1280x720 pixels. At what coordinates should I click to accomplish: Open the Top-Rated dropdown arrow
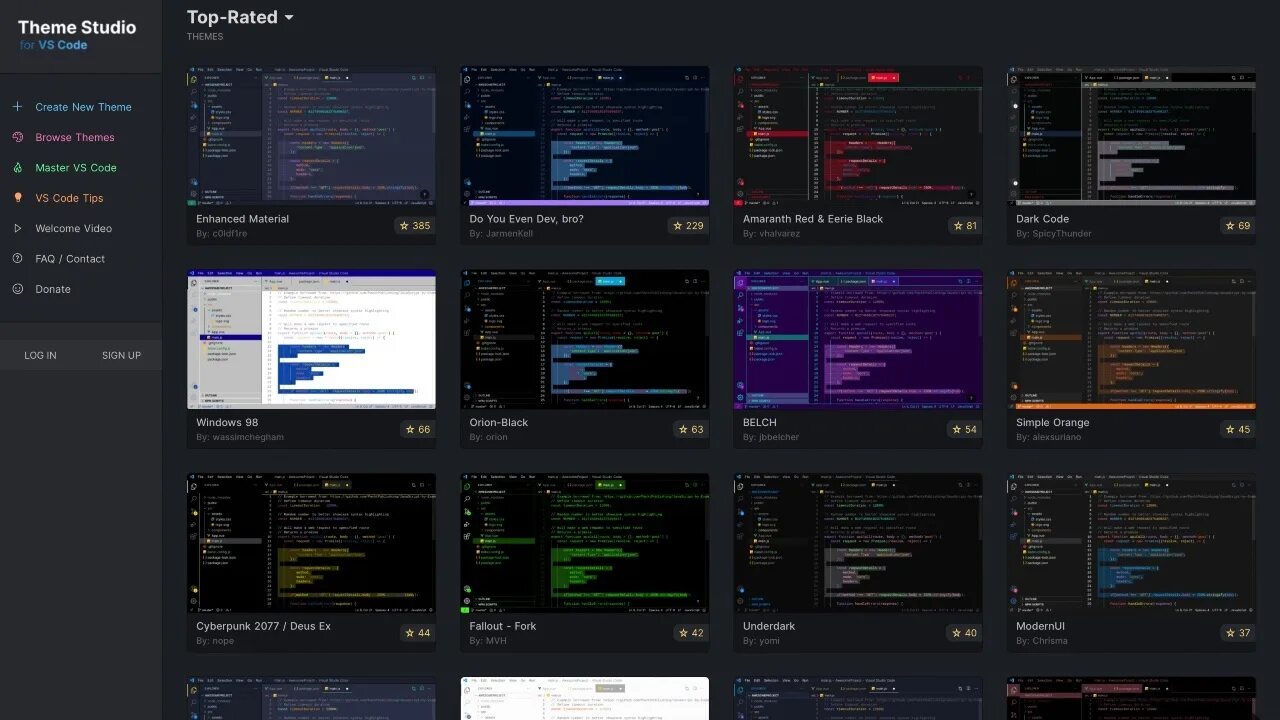[289, 18]
